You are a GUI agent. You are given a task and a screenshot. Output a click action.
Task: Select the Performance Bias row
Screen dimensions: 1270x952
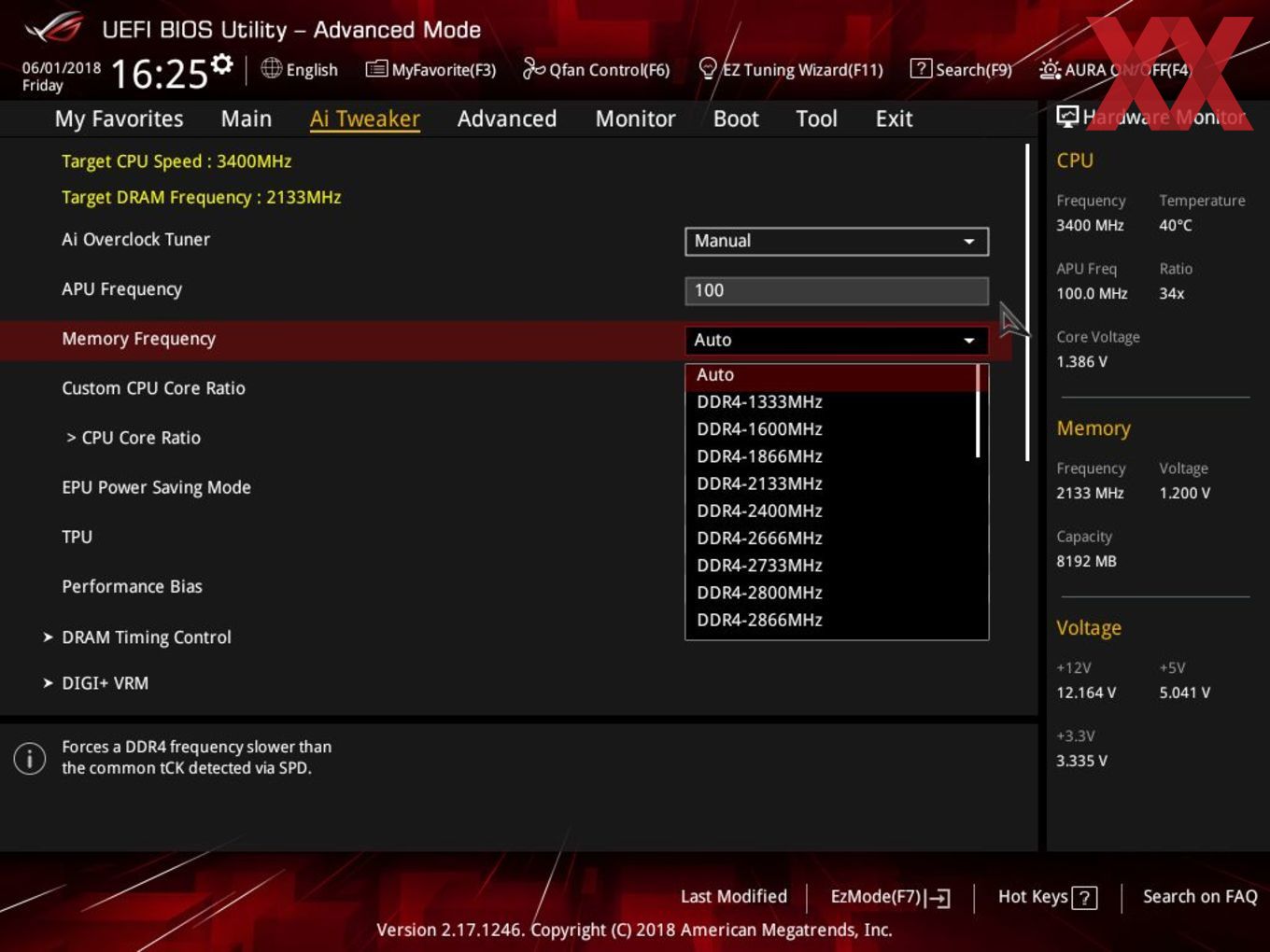132,586
